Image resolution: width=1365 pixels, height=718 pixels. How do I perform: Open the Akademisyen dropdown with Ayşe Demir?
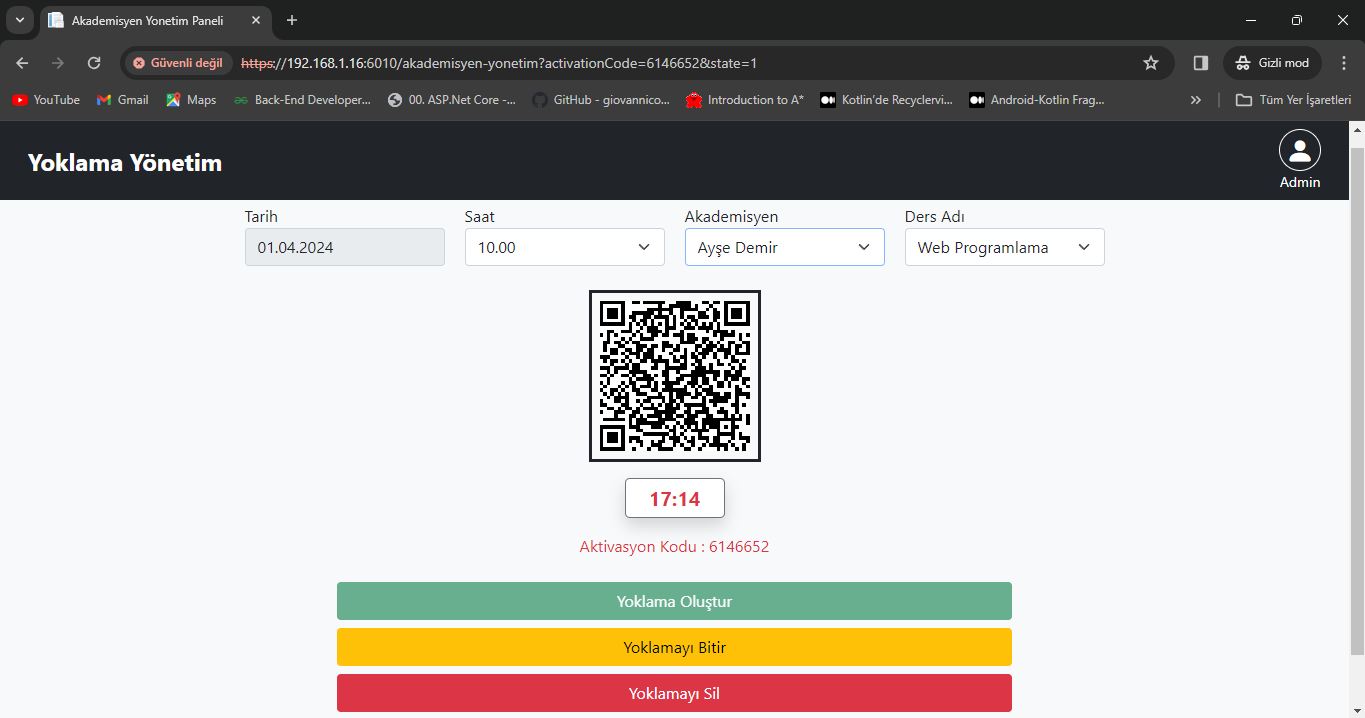point(784,247)
